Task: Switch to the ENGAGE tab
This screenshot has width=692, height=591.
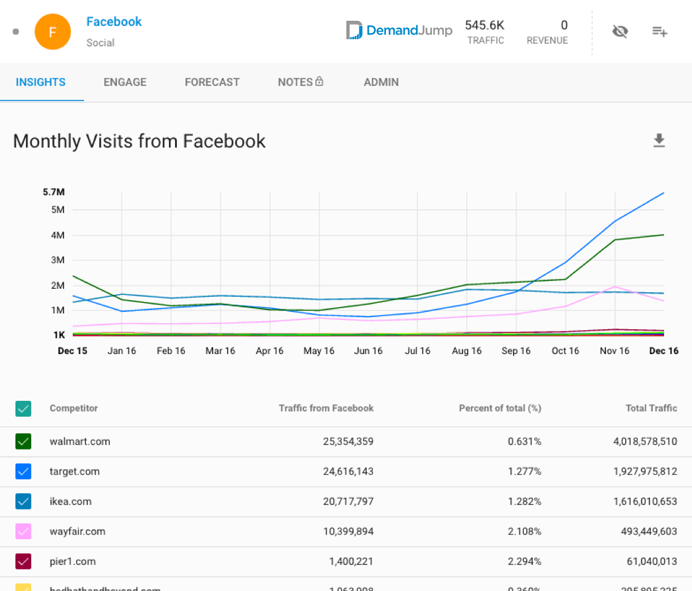Action: tap(125, 82)
